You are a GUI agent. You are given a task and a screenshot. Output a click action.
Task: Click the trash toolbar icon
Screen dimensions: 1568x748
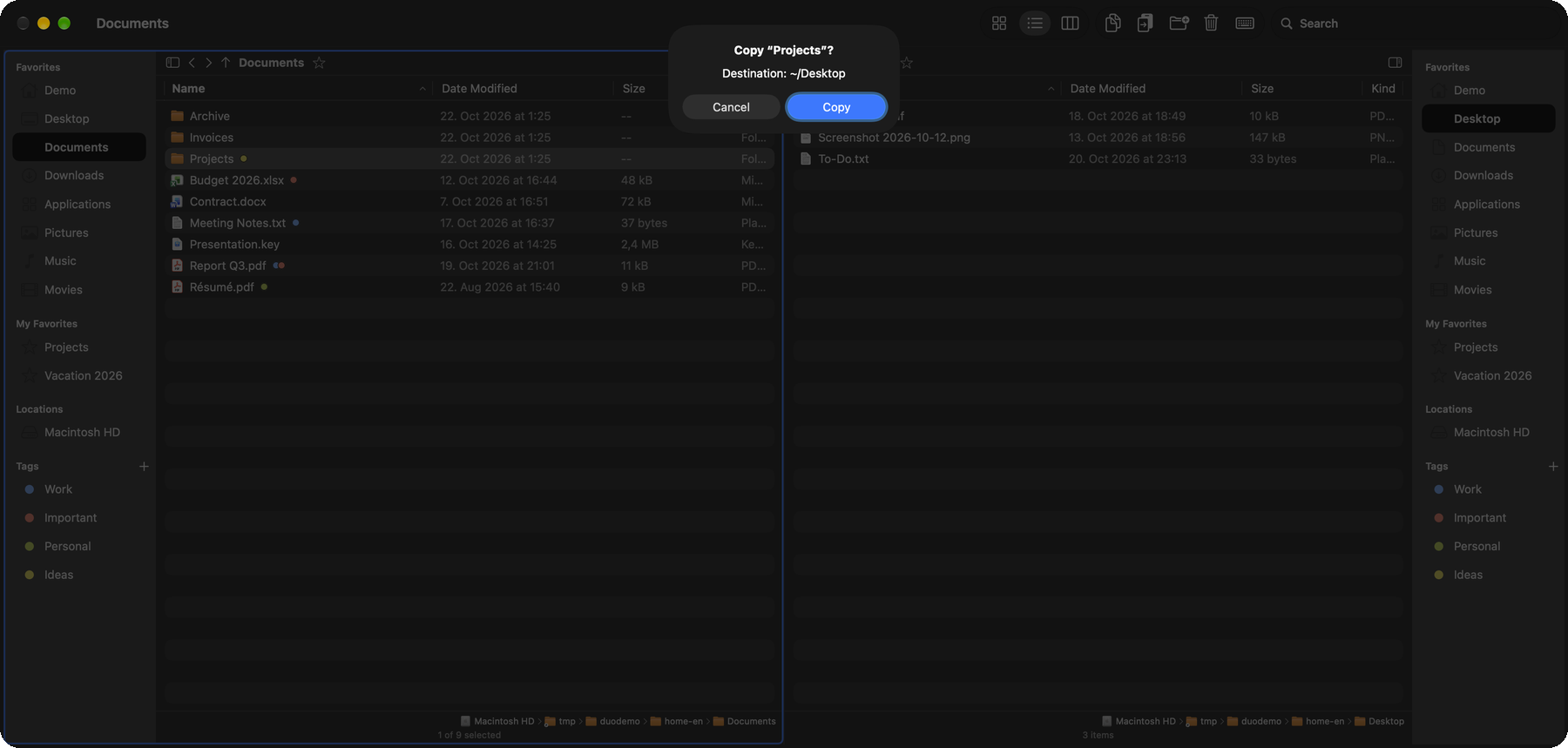pyautogui.click(x=1211, y=24)
